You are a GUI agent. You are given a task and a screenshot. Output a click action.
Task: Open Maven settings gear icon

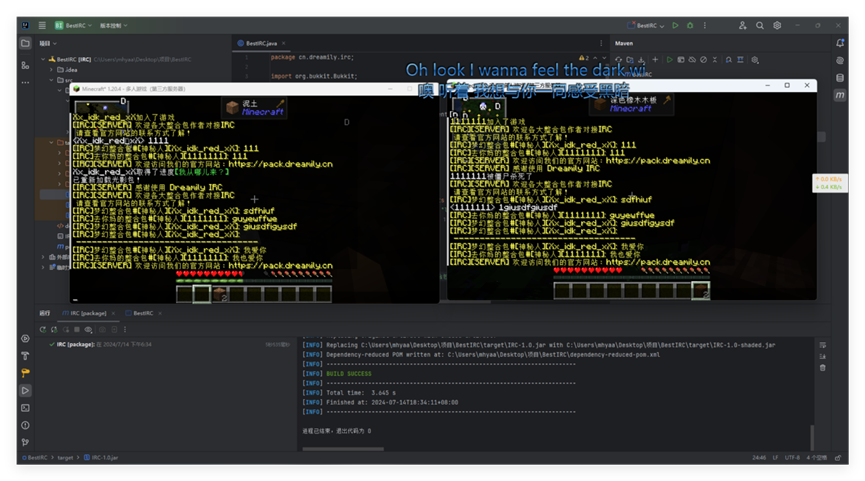click(755, 60)
